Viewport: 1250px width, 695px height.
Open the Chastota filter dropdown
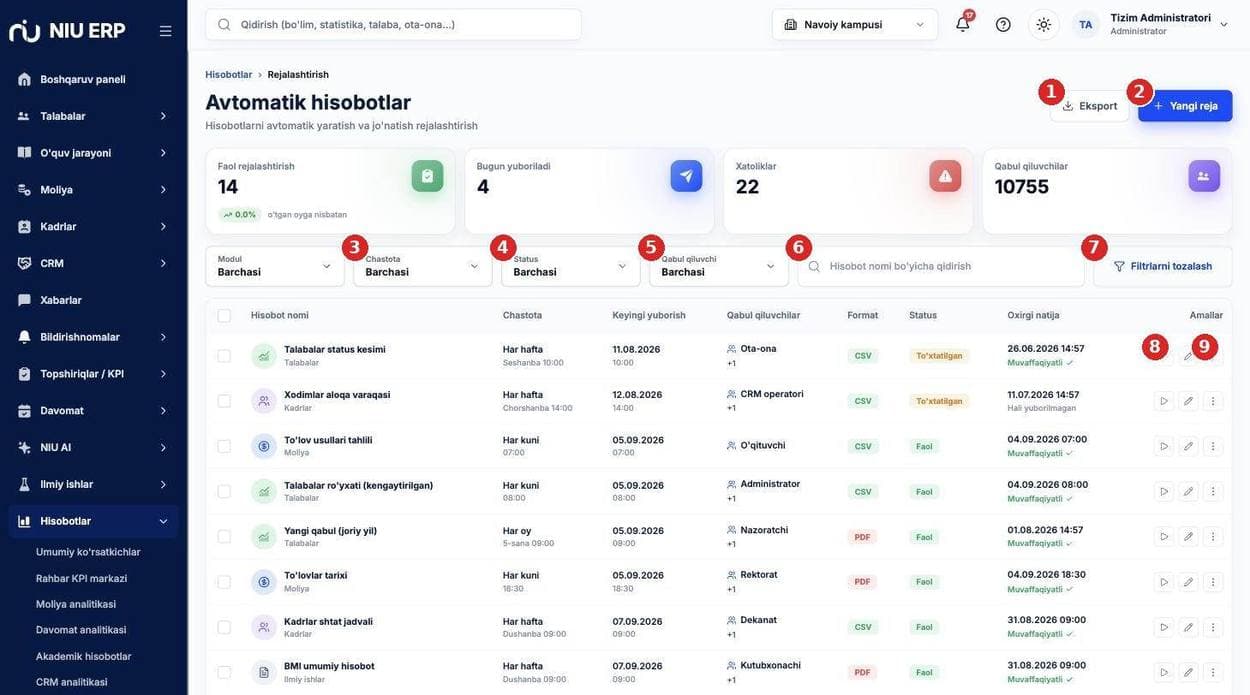423,266
